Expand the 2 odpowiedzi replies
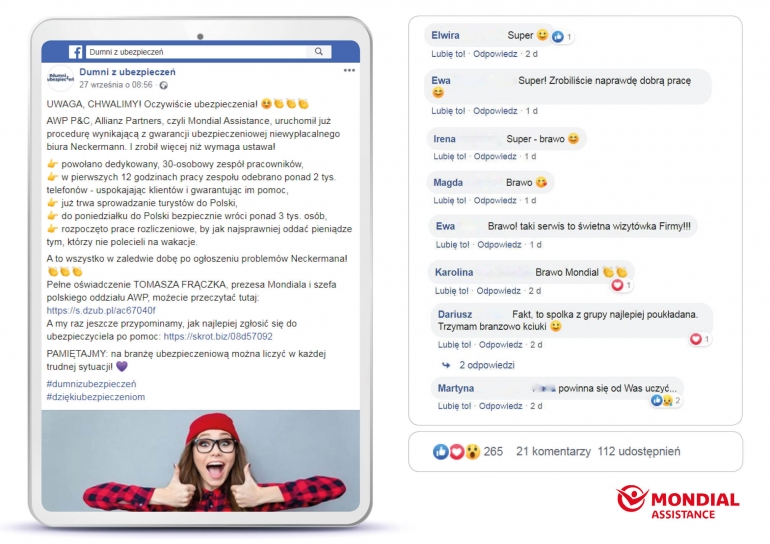Screen dimensions: 770x544 click(x=487, y=365)
